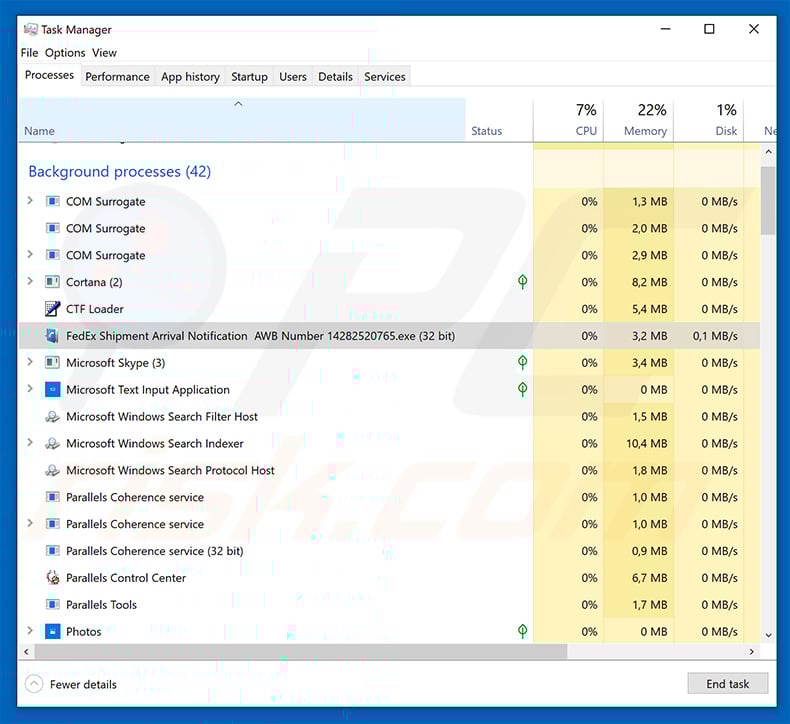Go to the Users tab
This screenshot has width=790, height=724.
(x=293, y=77)
